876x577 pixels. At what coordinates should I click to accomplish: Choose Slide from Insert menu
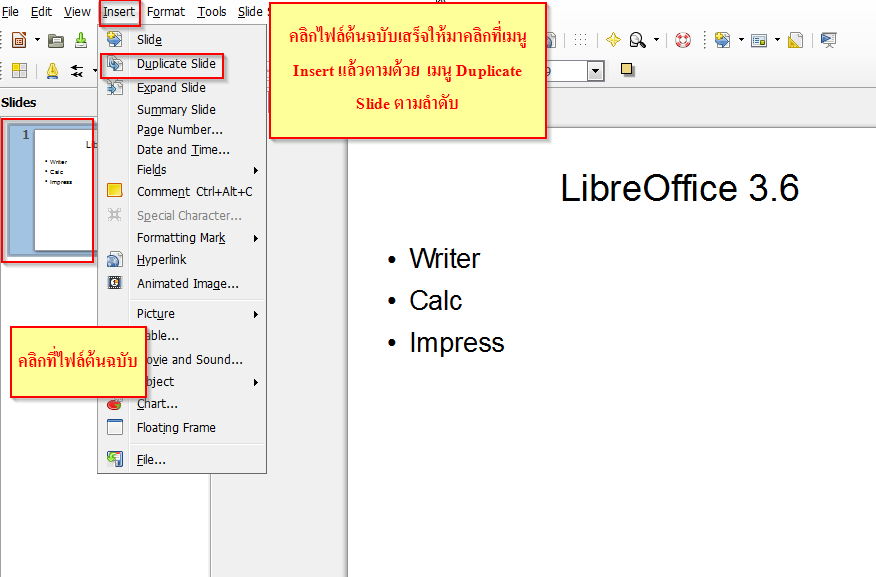coord(182,40)
